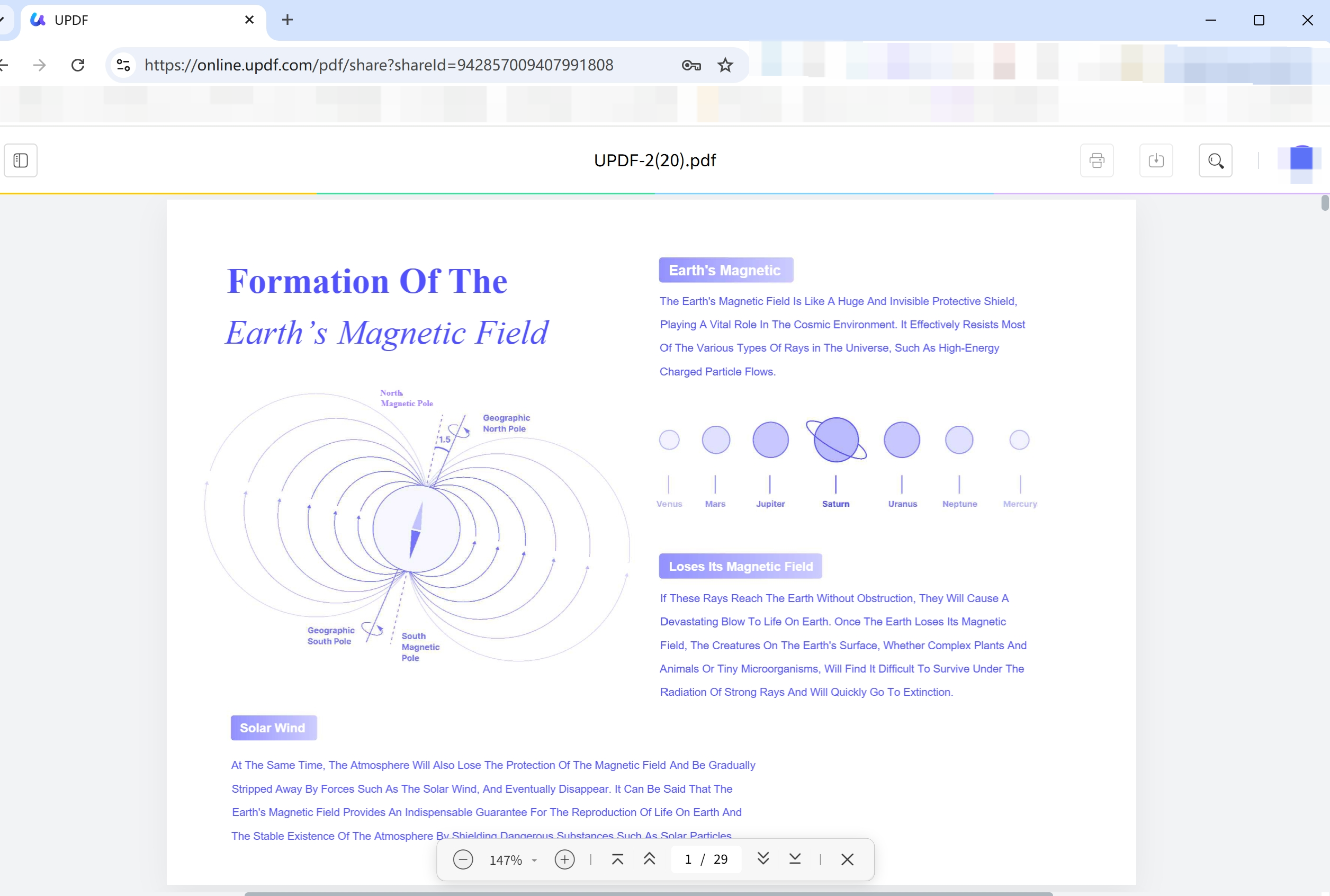1330x896 pixels.
Task: Zoom in with the plus button
Action: (x=564, y=859)
